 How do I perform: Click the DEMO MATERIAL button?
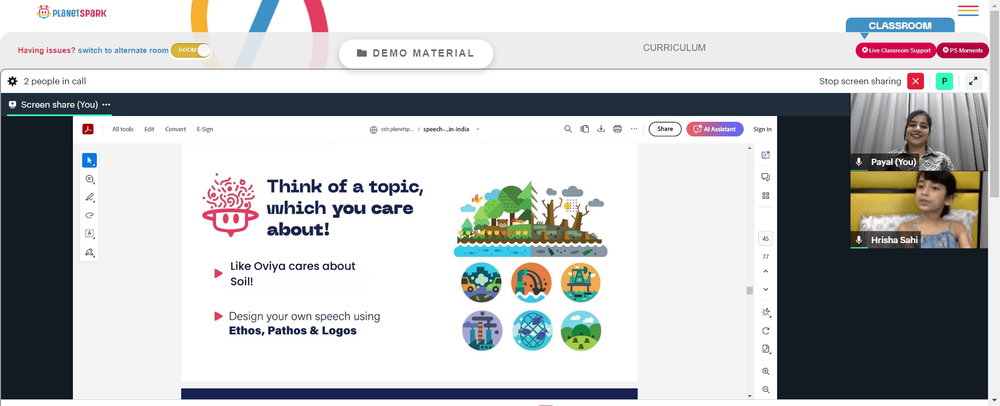[416, 54]
